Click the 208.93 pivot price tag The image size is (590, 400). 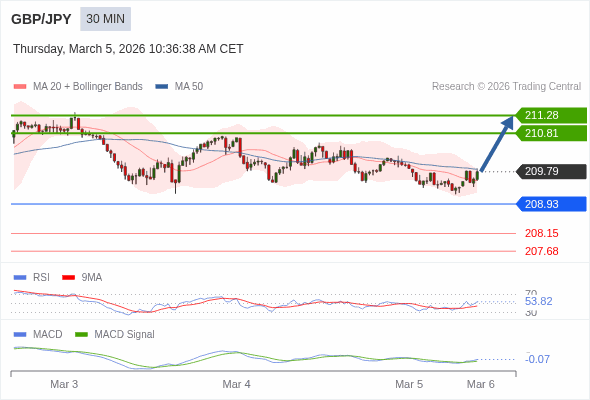[x=551, y=204]
